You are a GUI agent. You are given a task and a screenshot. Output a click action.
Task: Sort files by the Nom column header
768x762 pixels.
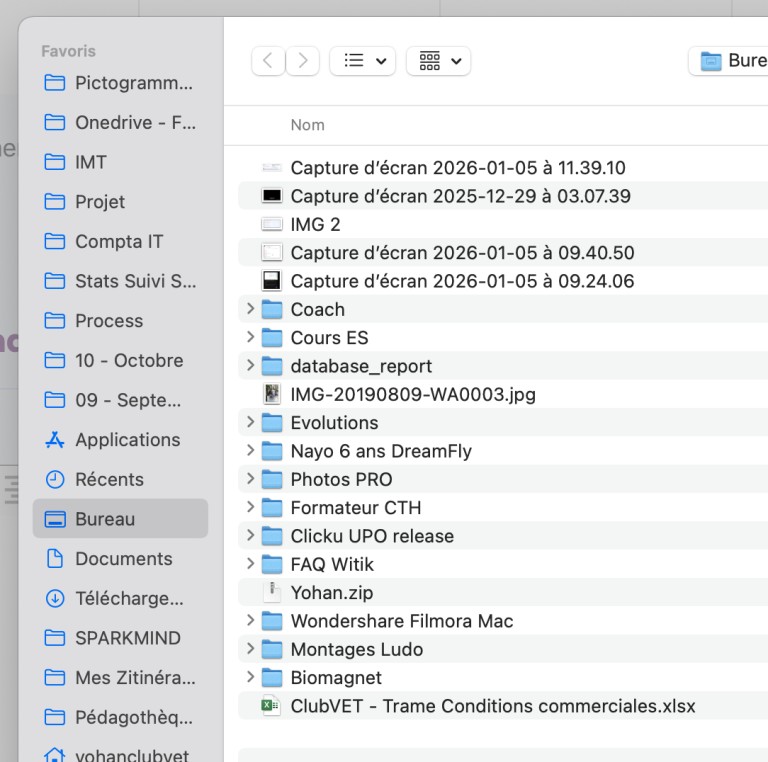308,125
